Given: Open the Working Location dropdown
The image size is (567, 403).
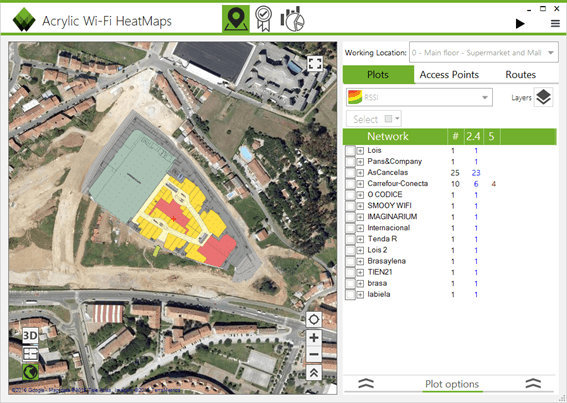Looking at the screenshot, I should [483, 53].
